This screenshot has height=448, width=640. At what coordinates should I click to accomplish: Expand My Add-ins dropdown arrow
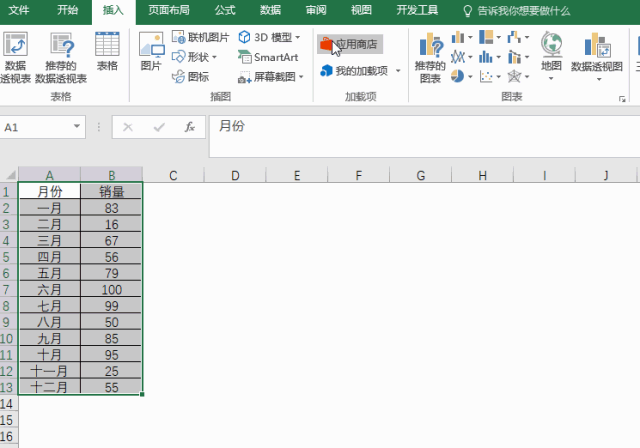[398, 71]
